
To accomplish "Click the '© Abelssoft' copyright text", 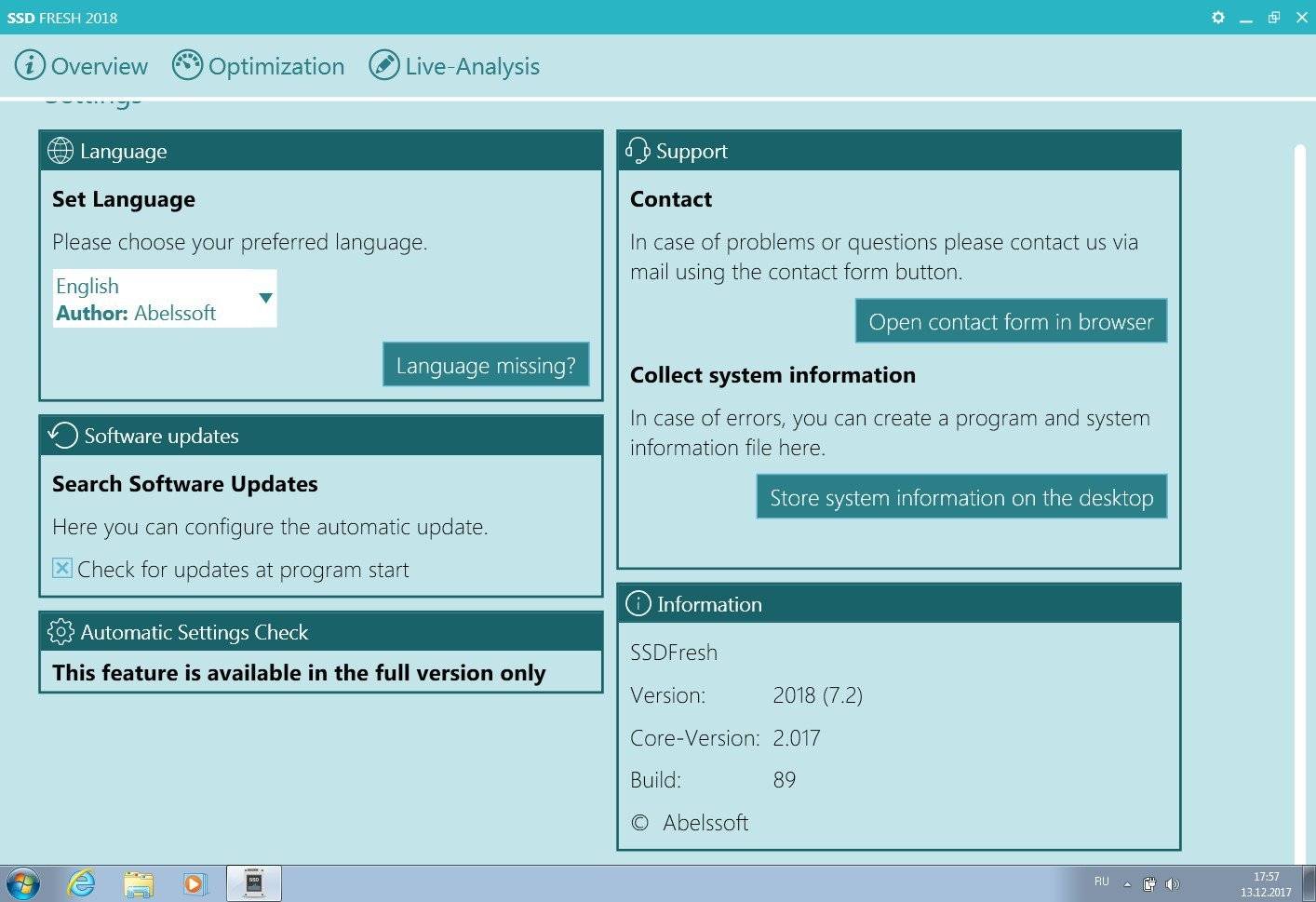I will pos(690,823).
